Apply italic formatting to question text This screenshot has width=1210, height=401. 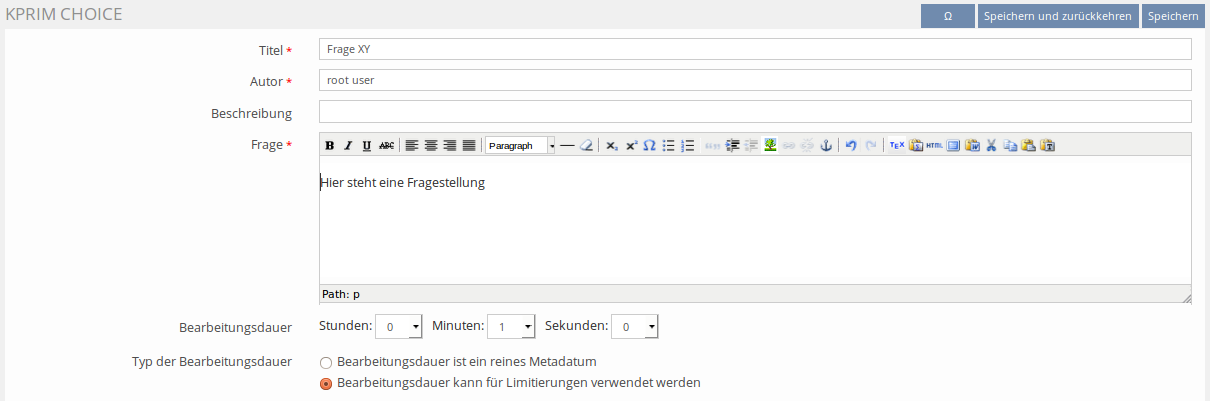click(x=348, y=145)
